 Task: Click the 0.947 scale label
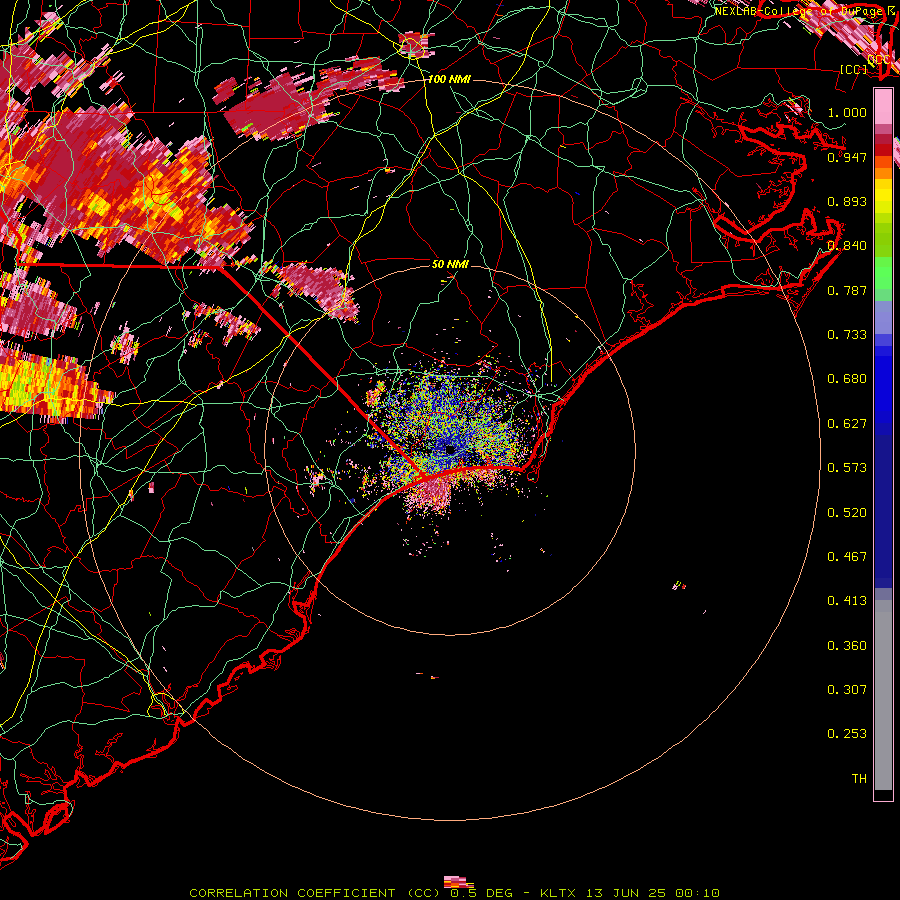(847, 157)
